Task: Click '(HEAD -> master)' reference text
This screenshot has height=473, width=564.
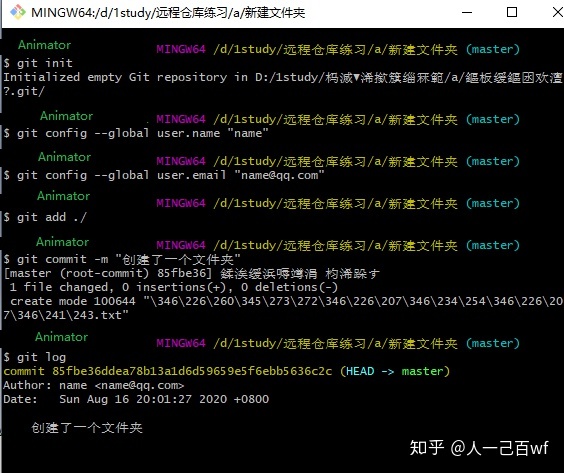Action: [x=395, y=372]
